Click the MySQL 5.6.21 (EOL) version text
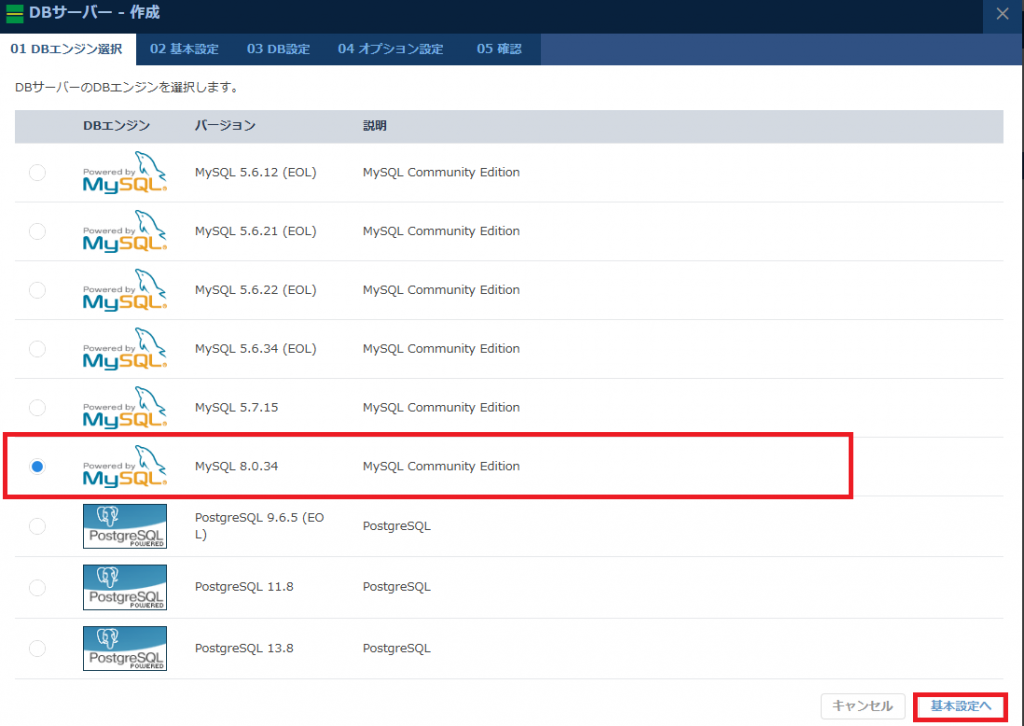Screen dimensions: 1024x726 [255, 231]
